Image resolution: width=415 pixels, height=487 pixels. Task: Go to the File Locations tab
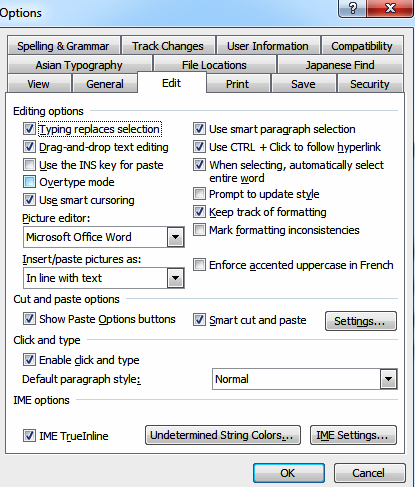pyautogui.click(x=214, y=65)
